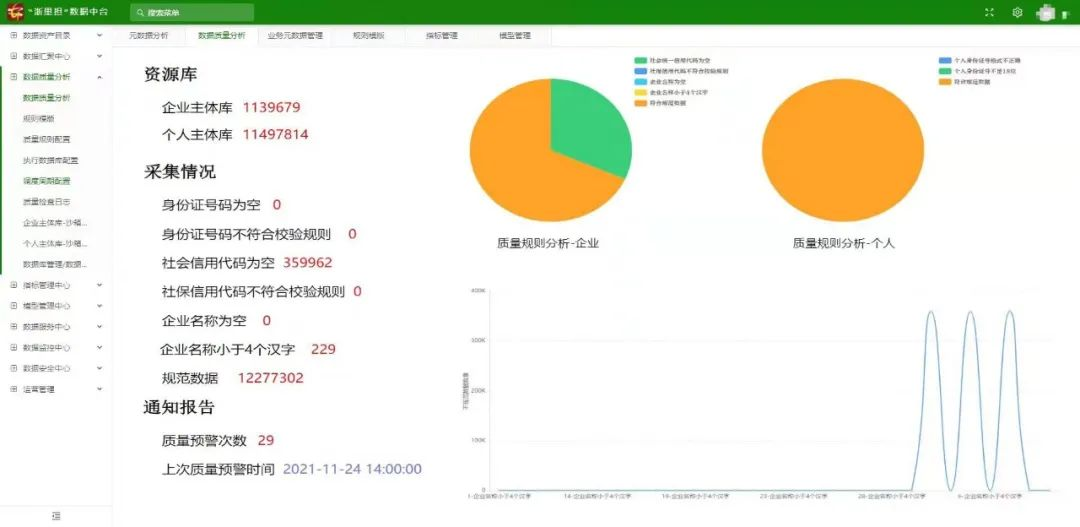This screenshot has width=1080, height=527.
Task: Open 执行数据库配置 in the sidebar
Action: [x=50, y=160]
